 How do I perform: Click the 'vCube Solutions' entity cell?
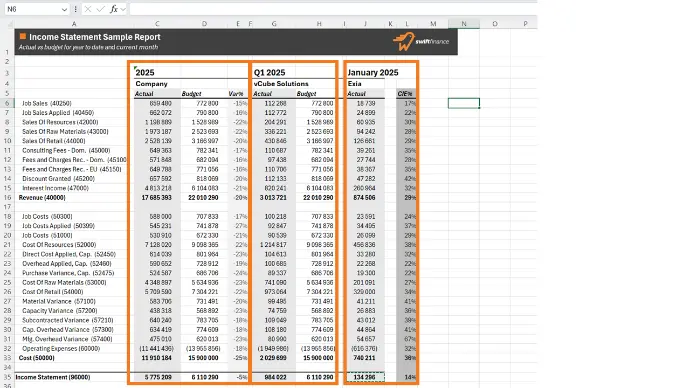pos(281,84)
